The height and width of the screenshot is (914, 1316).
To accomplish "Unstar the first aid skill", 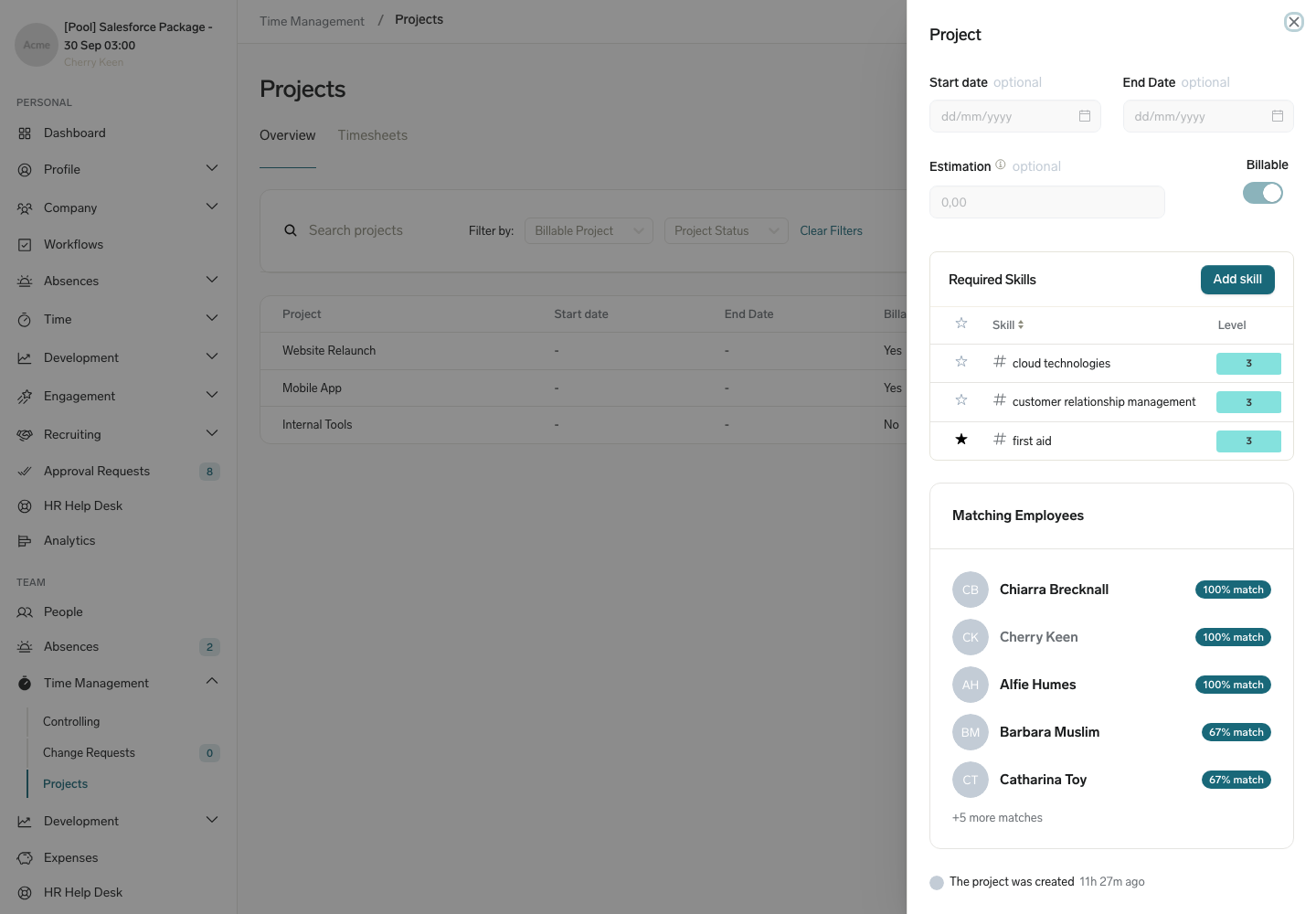I will pos(961,440).
